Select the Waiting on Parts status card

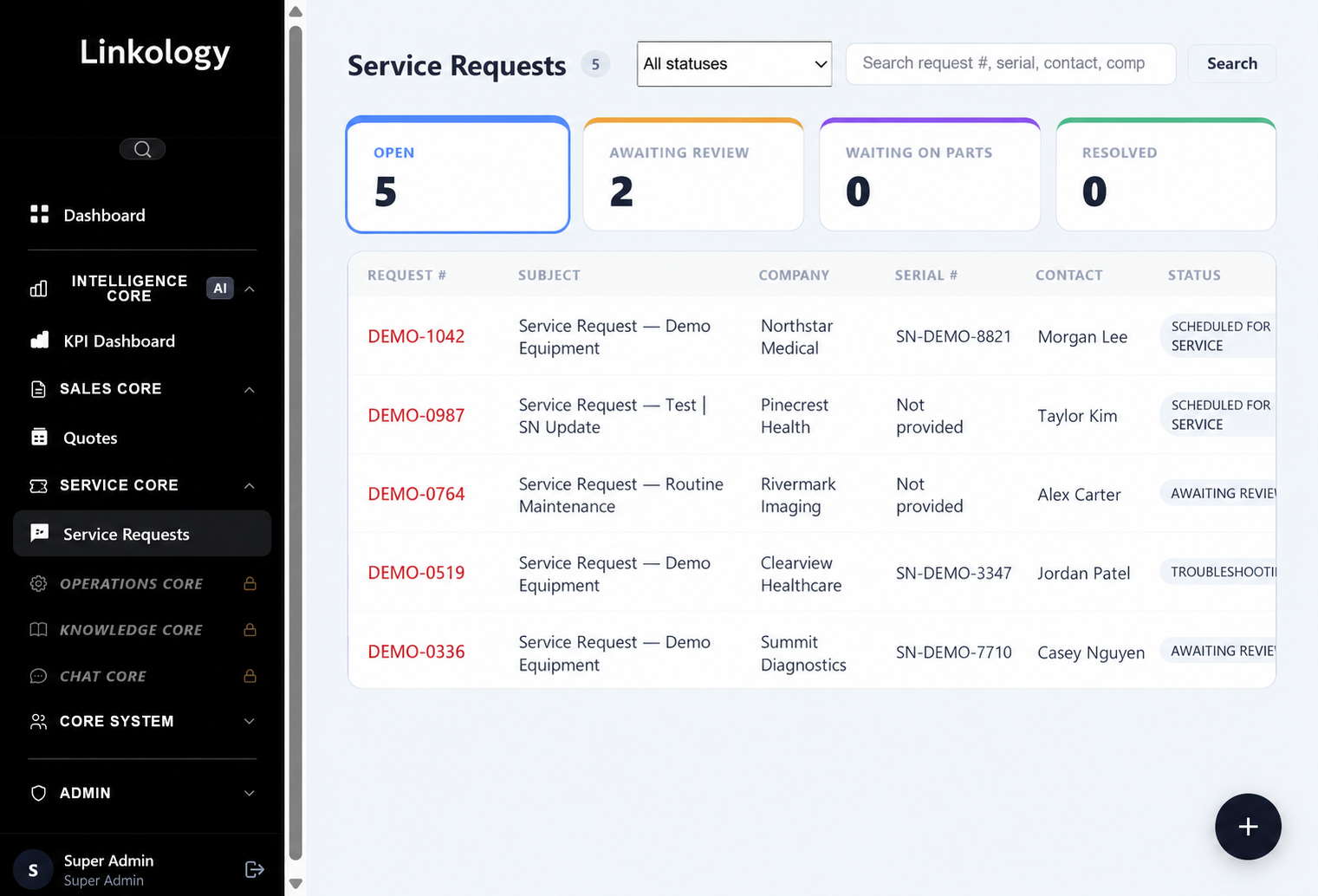pos(930,174)
